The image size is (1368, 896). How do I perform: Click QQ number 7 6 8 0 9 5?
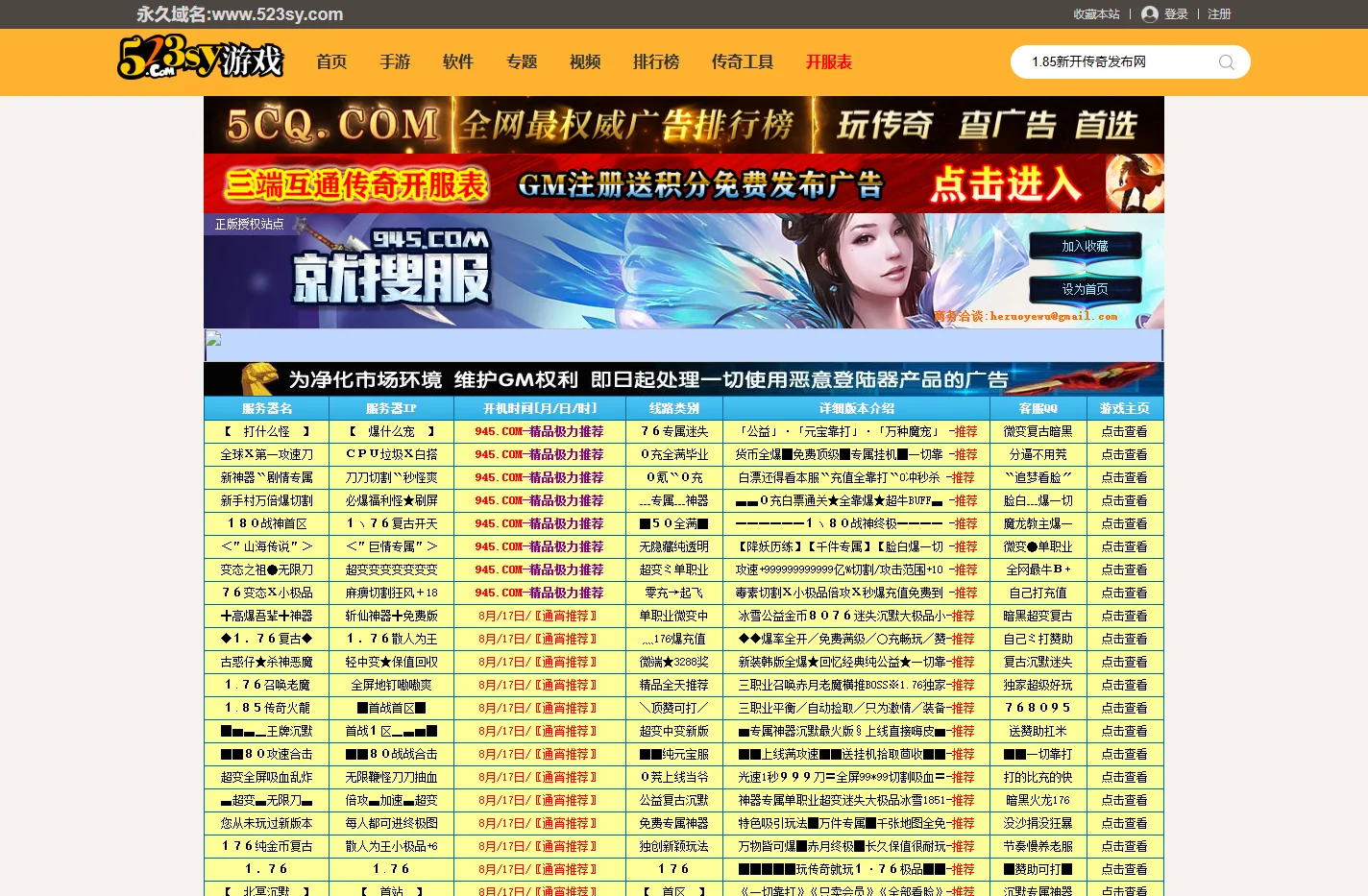(1038, 708)
